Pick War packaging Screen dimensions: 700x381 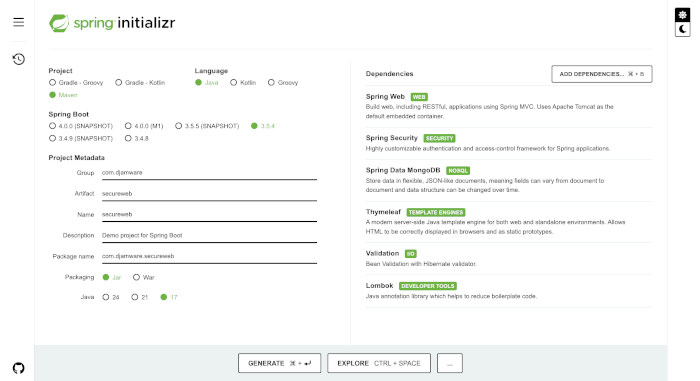click(144, 277)
